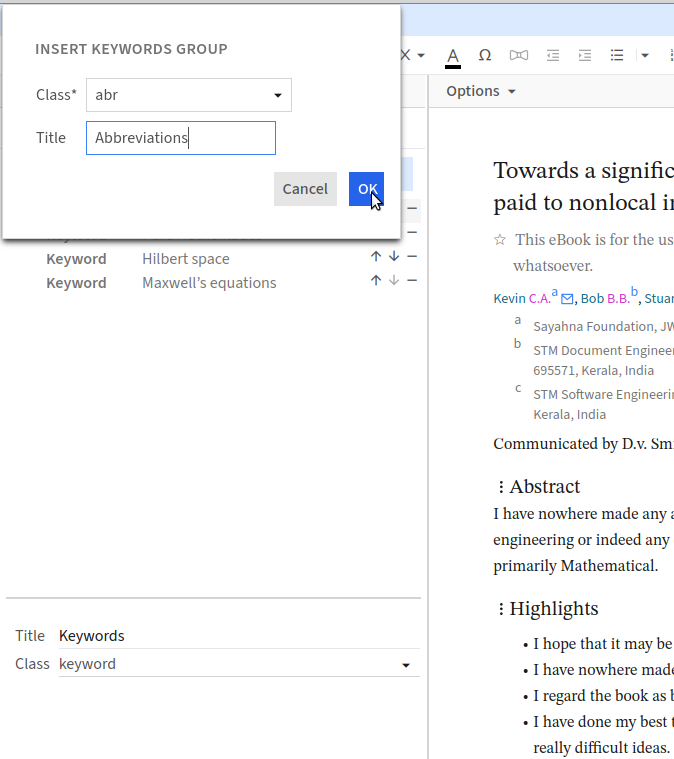Image resolution: width=674 pixels, height=759 pixels.
Task: Move Maxwell's equations keyword up
Action: point(376,281)
